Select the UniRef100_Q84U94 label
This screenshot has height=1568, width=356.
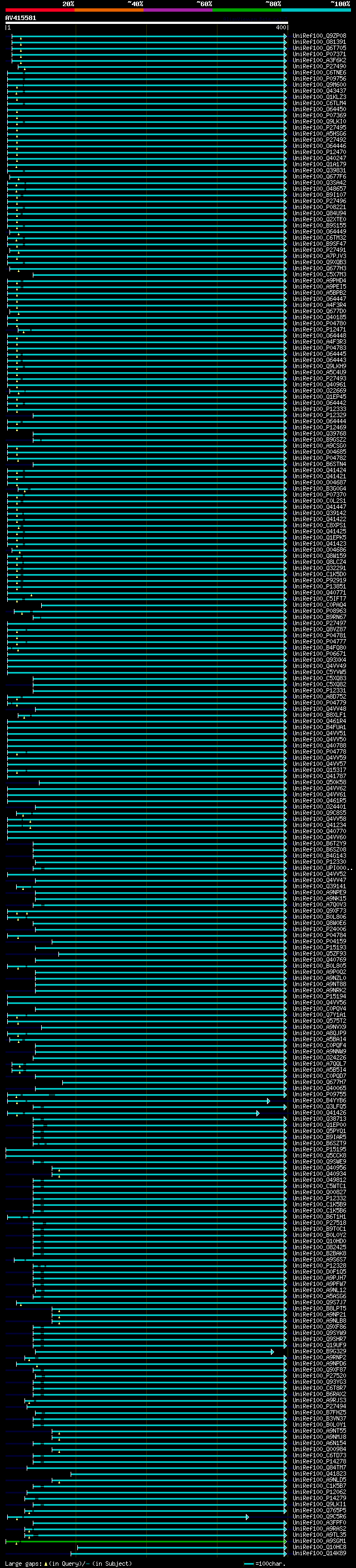(319, 213)
